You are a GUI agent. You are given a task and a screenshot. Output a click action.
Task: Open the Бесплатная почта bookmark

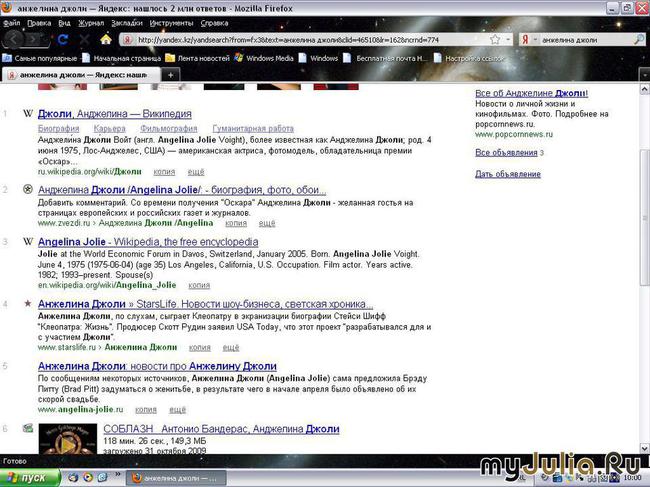(x=385, y=58)
